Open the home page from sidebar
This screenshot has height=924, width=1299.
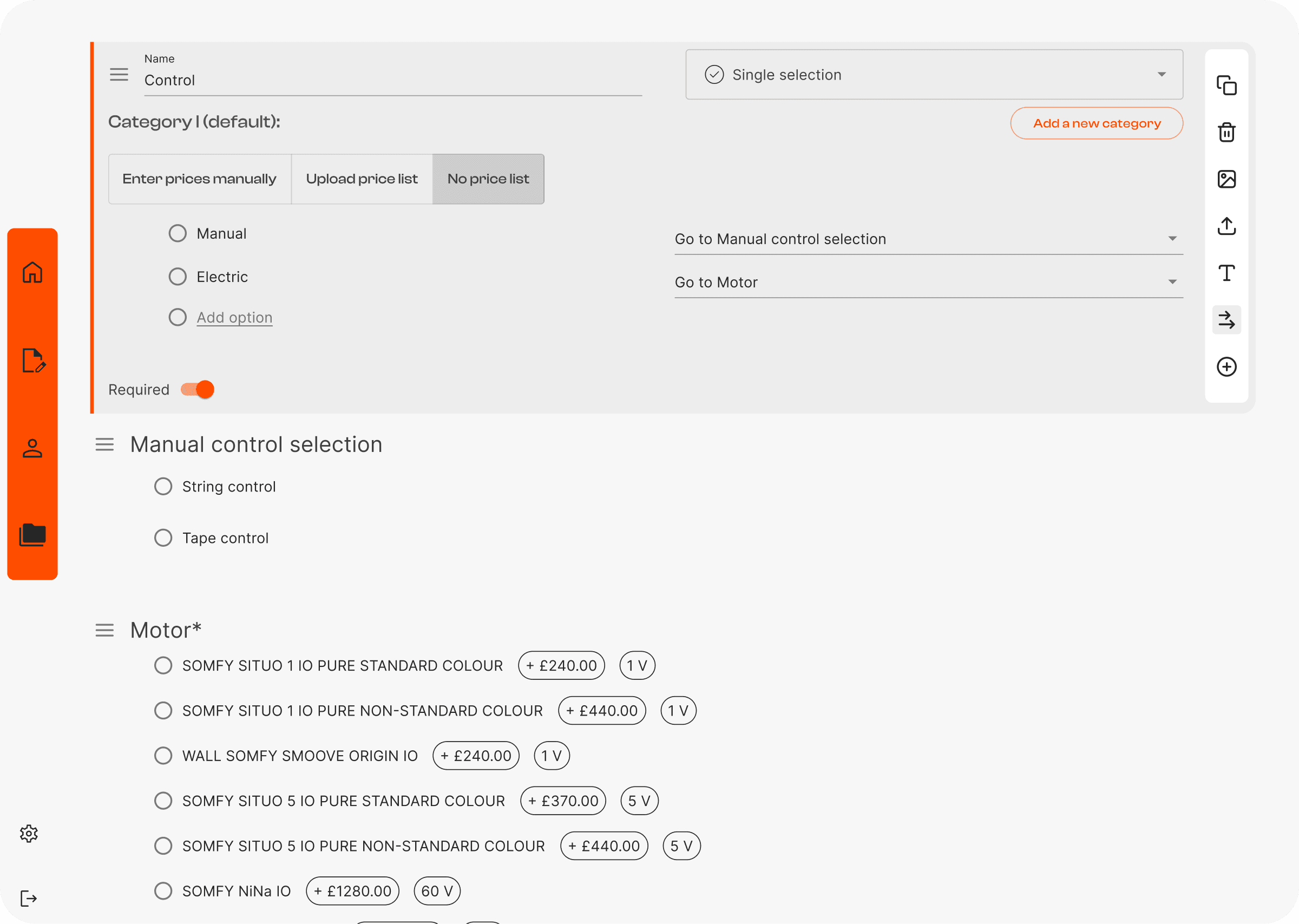32,272
